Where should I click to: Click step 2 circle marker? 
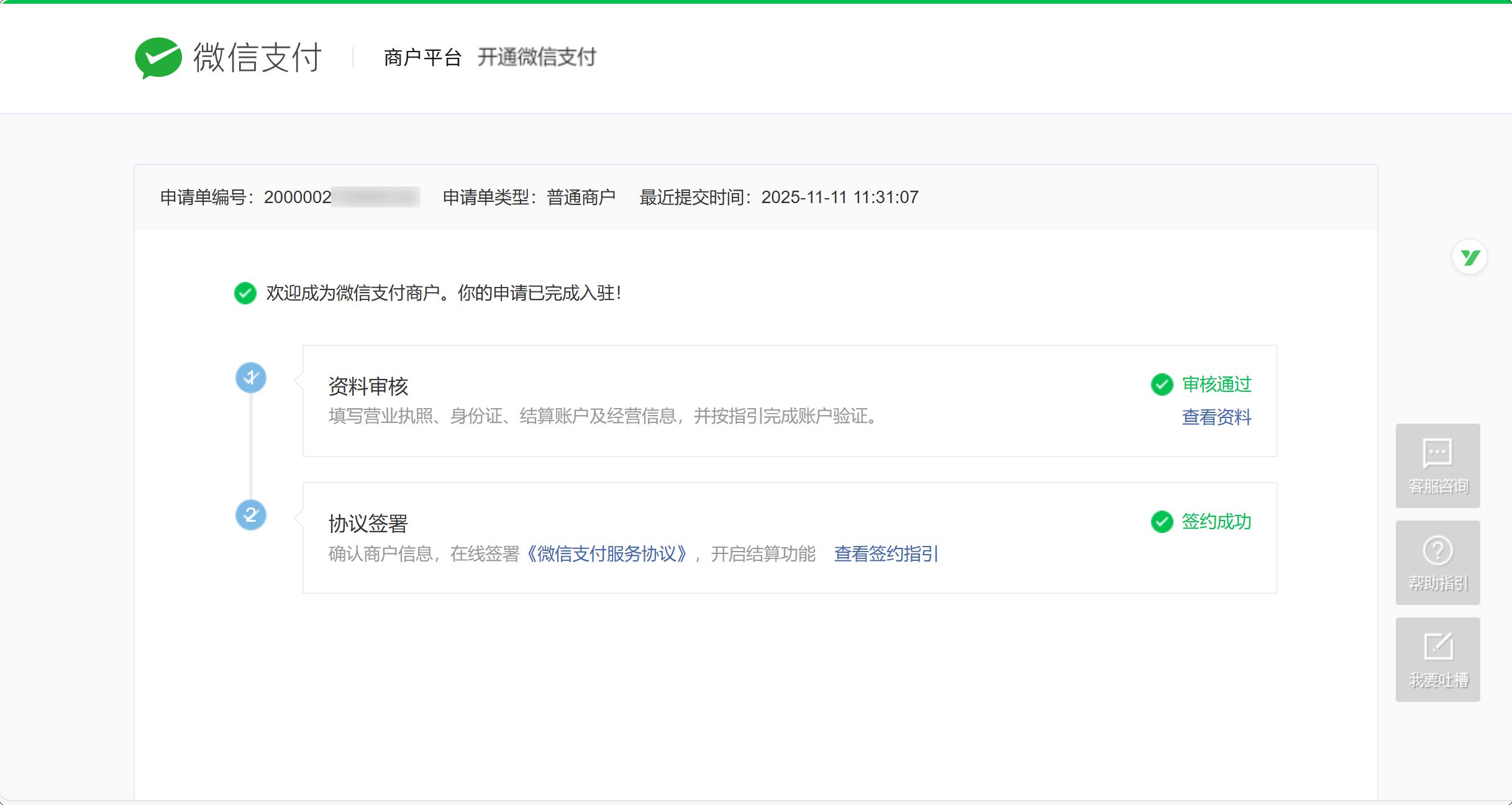point(251,515)
